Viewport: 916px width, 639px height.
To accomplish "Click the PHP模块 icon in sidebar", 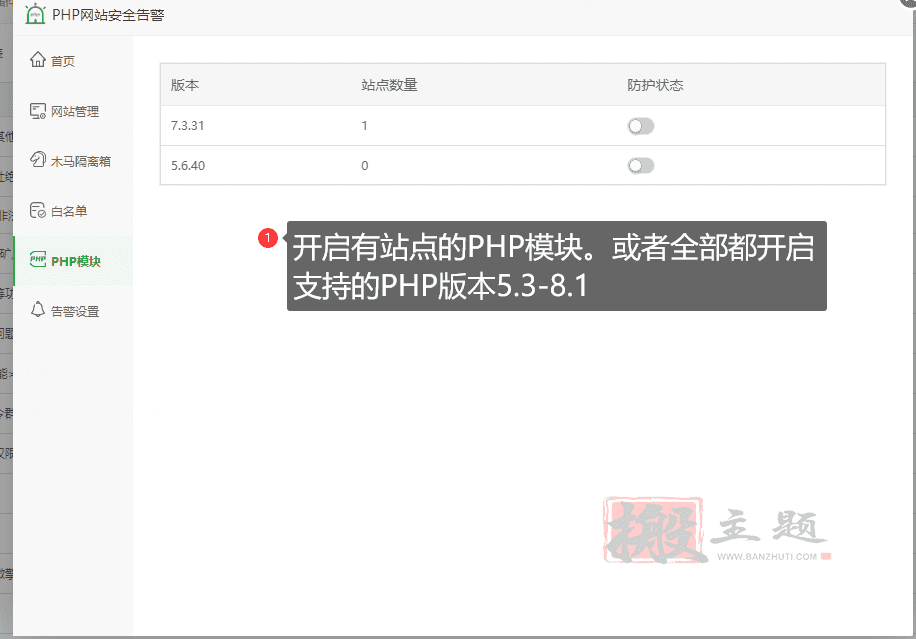I will click(x=38, y=260).
